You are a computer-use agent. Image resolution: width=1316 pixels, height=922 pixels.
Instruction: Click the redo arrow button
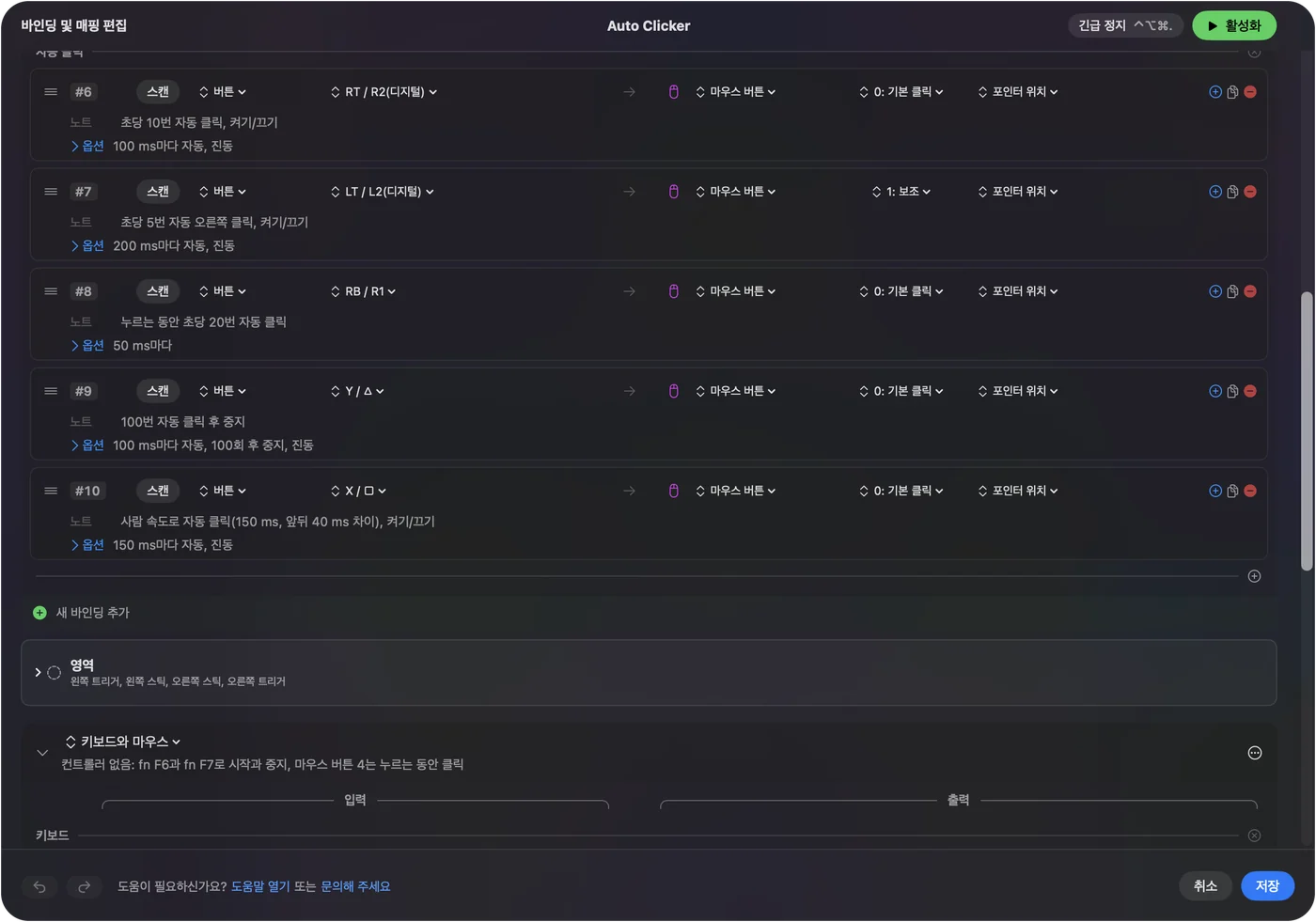tap(84, 886)
